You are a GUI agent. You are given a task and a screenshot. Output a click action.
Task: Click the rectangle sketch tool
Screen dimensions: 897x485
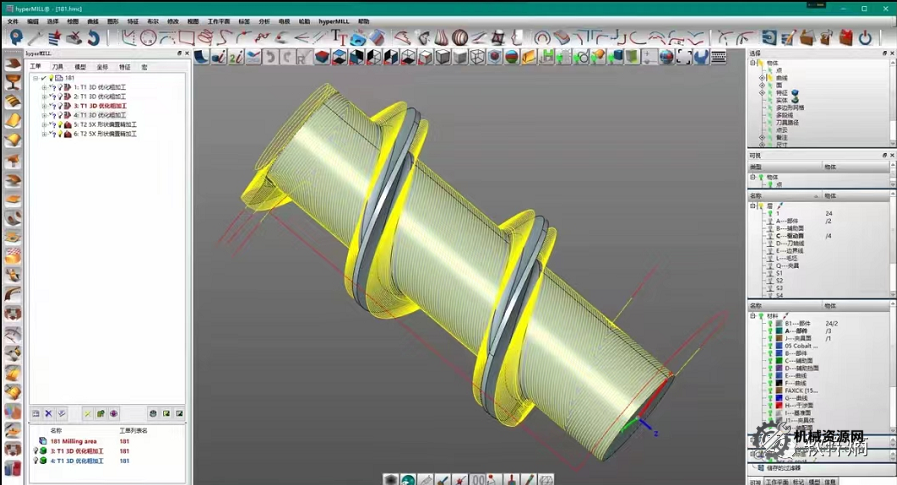coord(186,38)
